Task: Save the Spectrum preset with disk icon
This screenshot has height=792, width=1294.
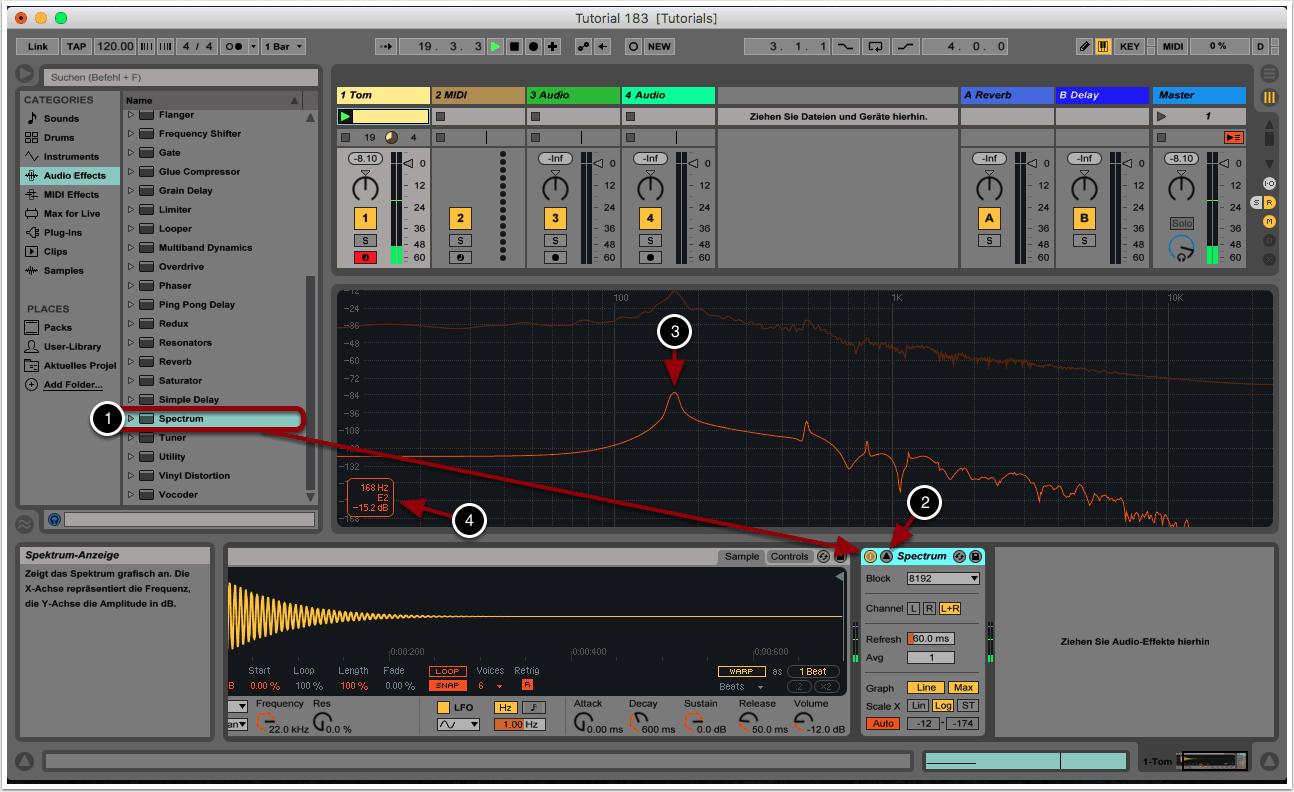Action: 975,556
